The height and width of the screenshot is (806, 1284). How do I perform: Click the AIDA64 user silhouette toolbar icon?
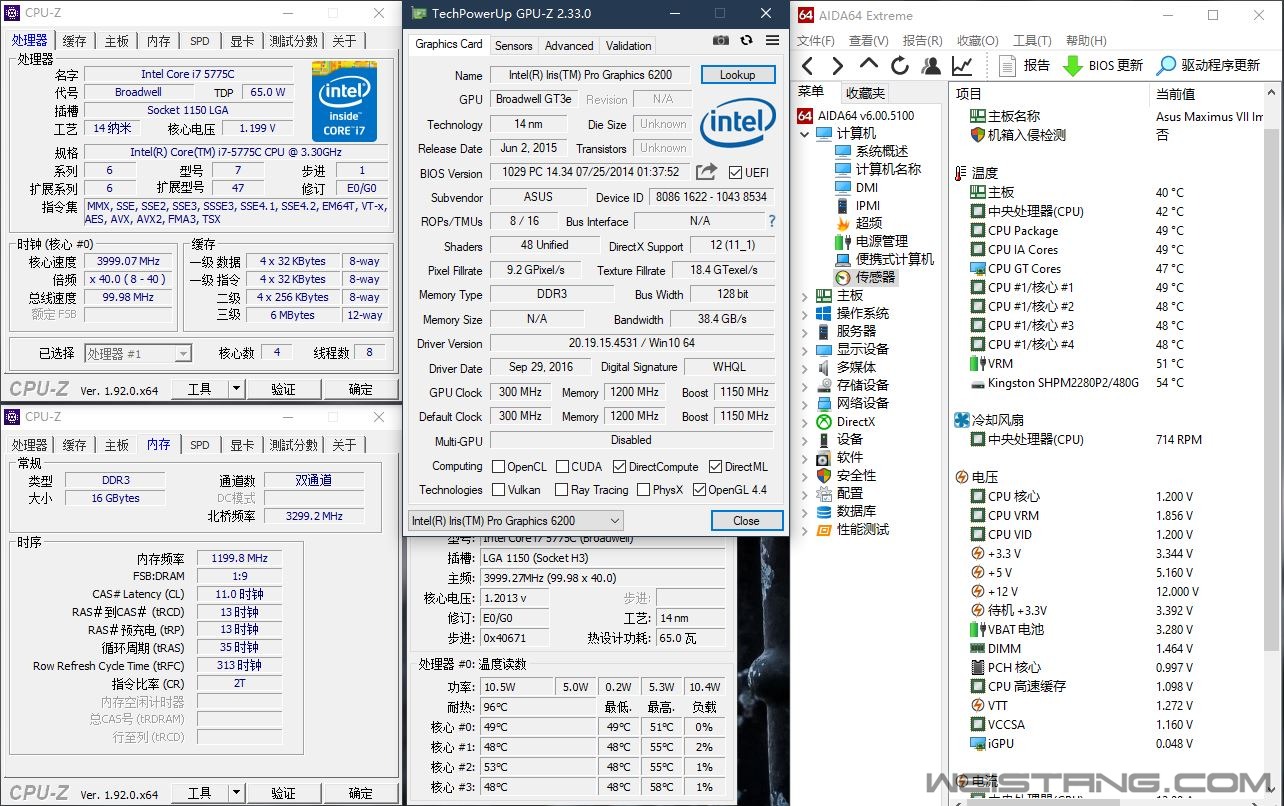point(931,65)
